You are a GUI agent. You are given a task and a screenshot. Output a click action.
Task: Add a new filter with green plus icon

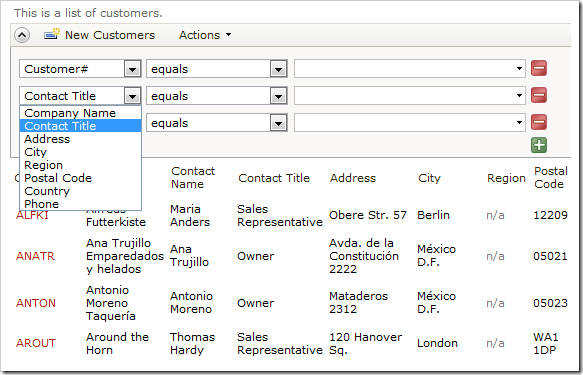click(539, 145)
